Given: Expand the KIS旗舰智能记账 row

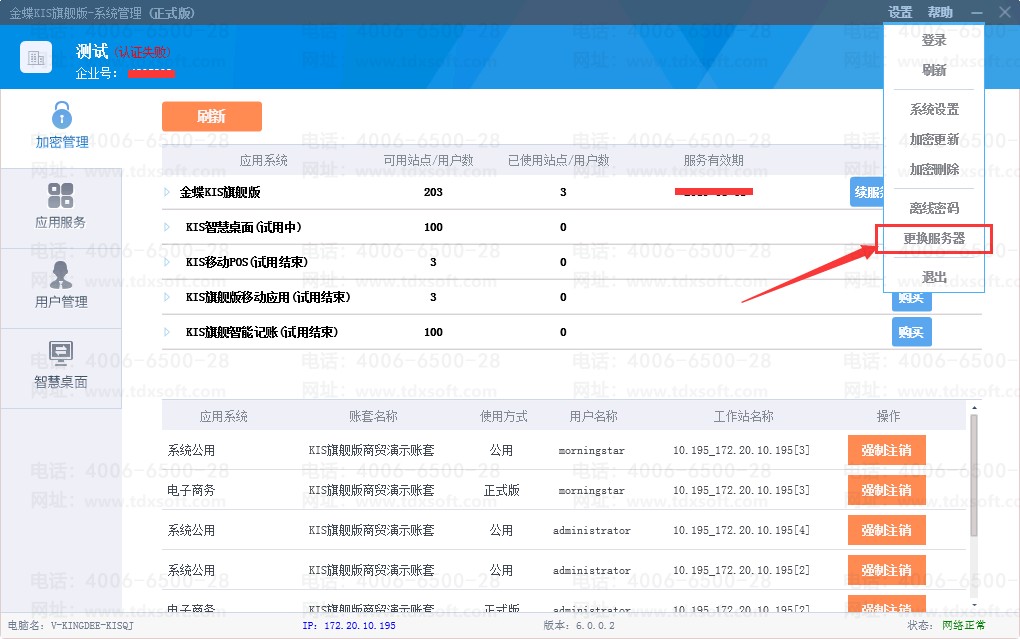Looking at the screenshot, I should (167, 332).
